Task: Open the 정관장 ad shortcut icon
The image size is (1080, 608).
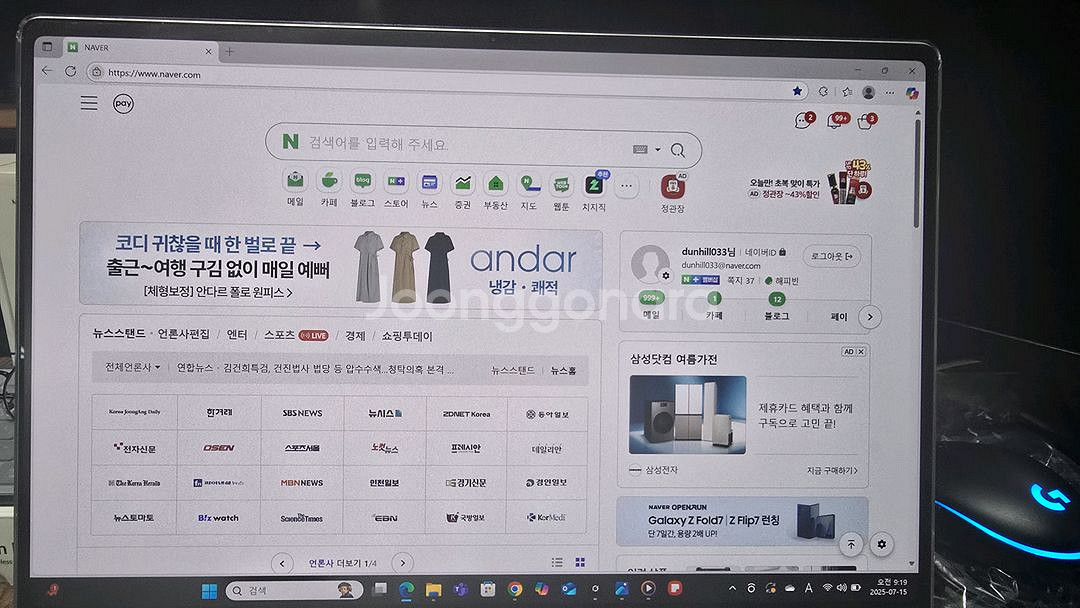Action: [672, 187]
